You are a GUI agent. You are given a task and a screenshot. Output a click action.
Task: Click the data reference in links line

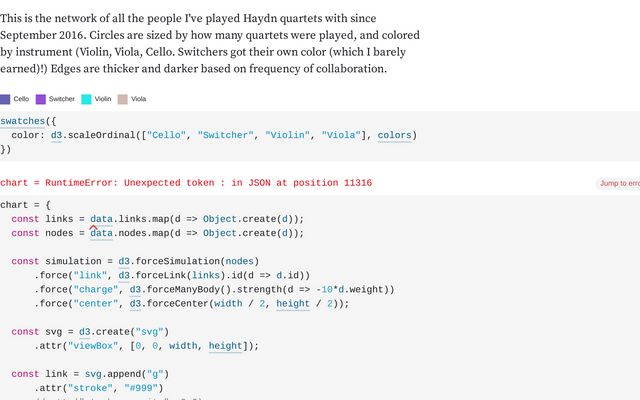click(x=101, y=219)
